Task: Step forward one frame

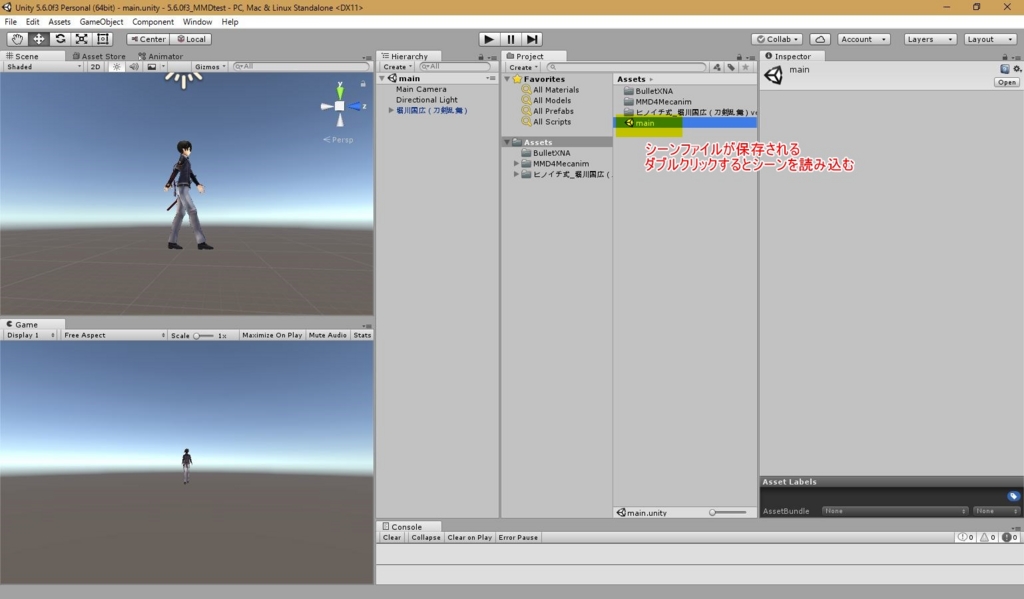Action: pos(532,39)
